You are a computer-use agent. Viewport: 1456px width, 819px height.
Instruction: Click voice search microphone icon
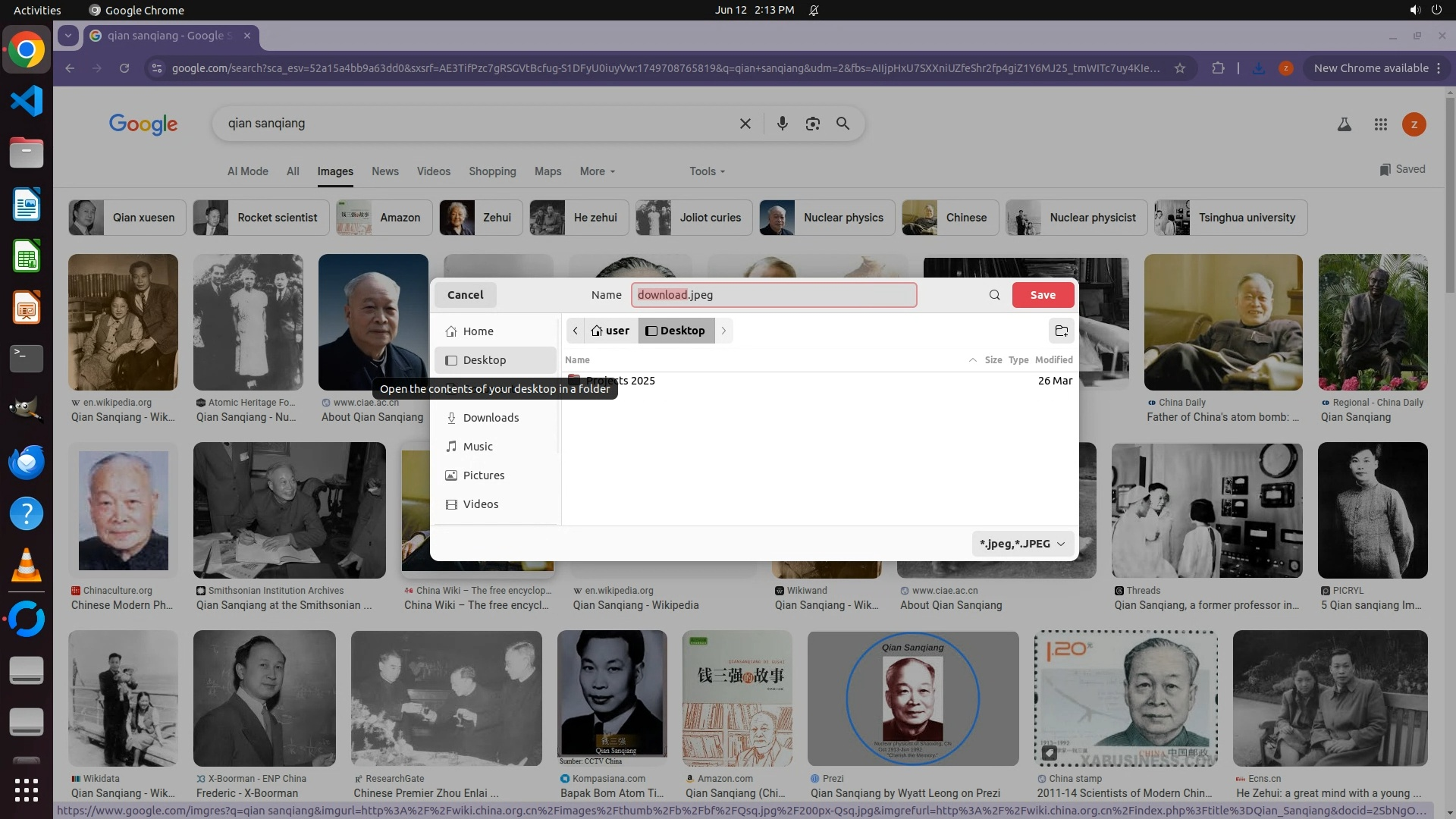(782, 124)
